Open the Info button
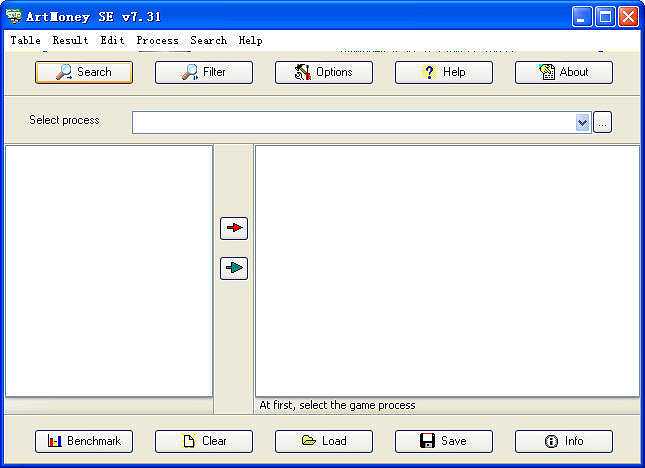645x468 pixels. point(564,441)
